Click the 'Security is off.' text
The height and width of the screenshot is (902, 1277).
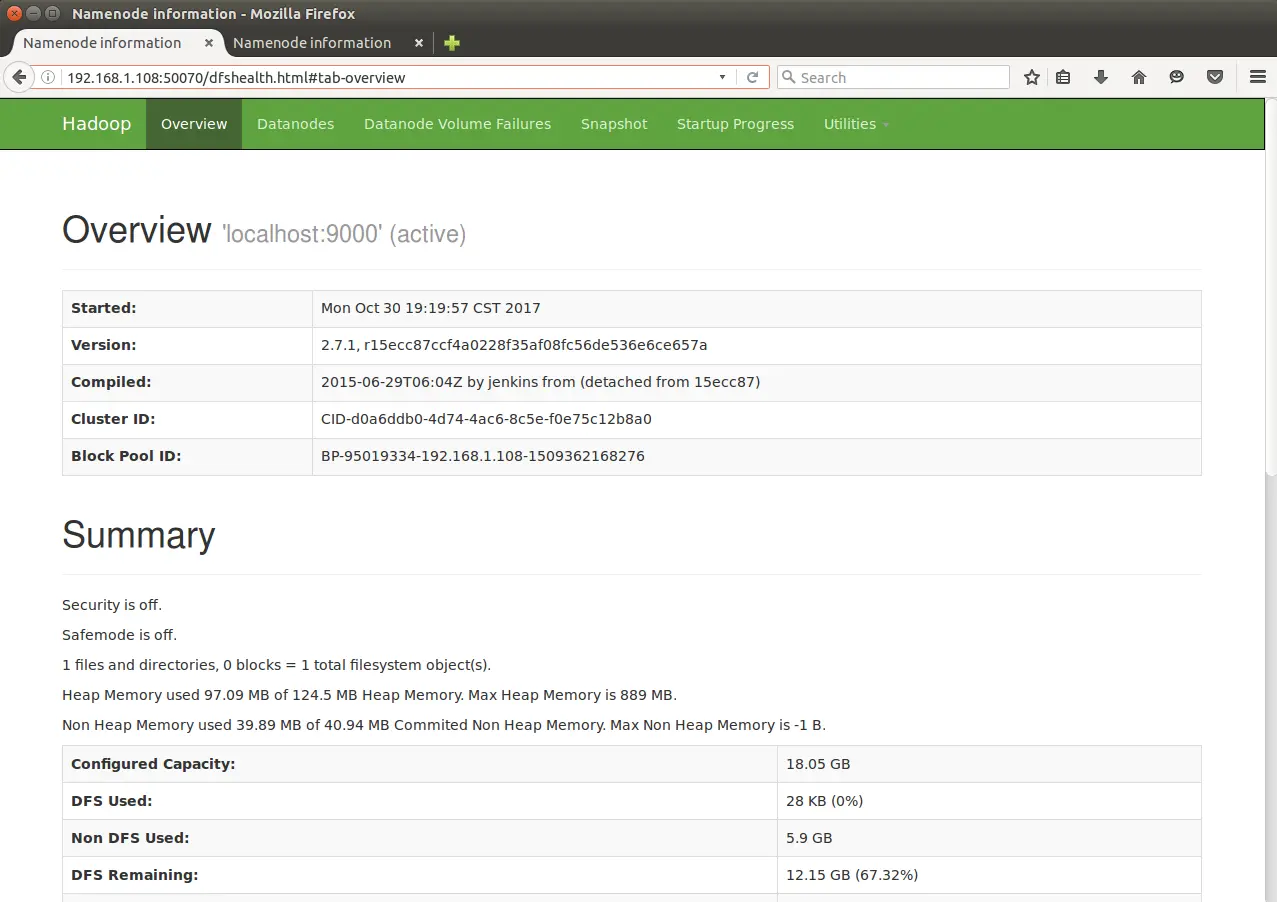112,605
